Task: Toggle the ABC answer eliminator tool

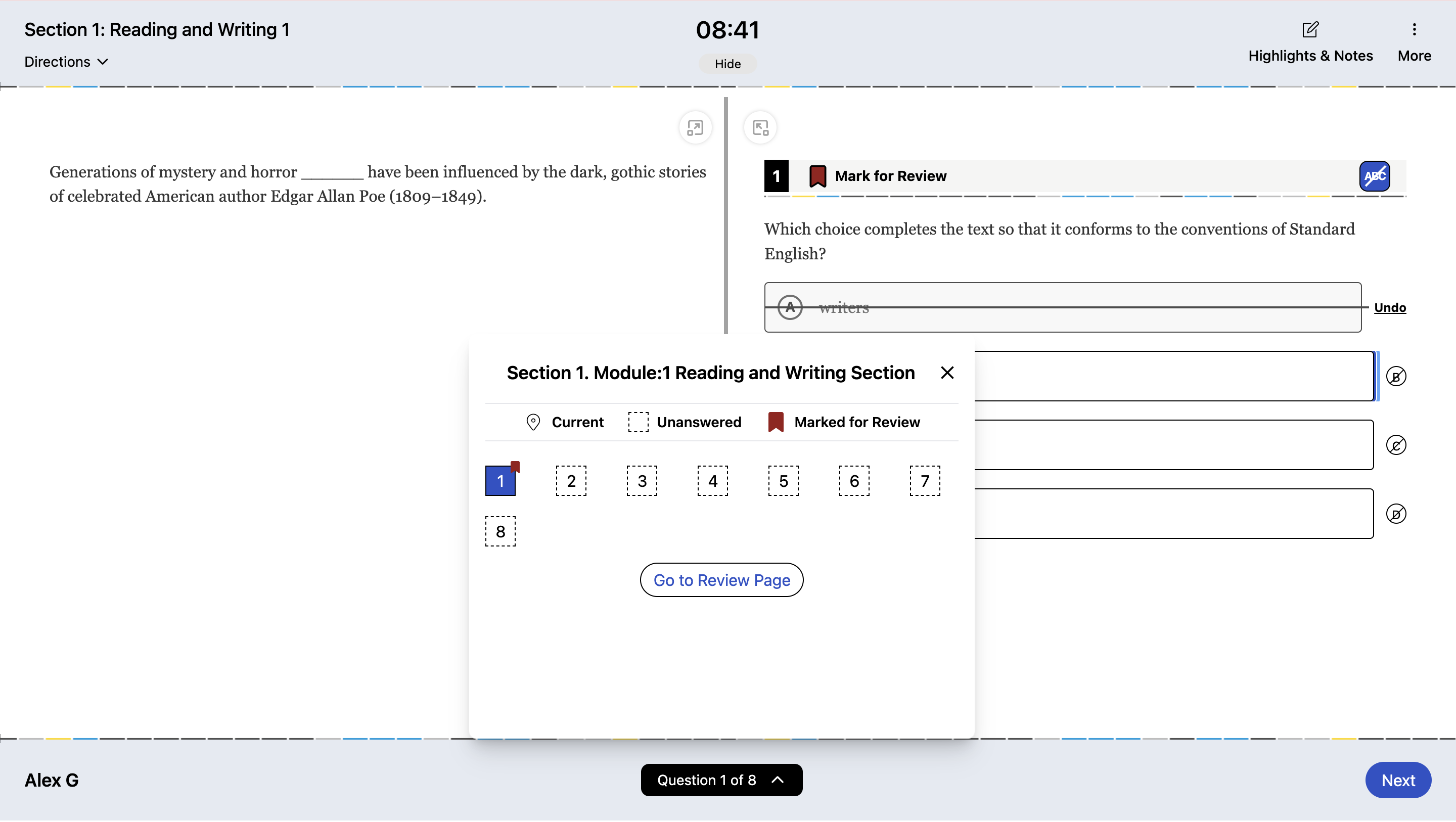Action: tap(1374, 176)
